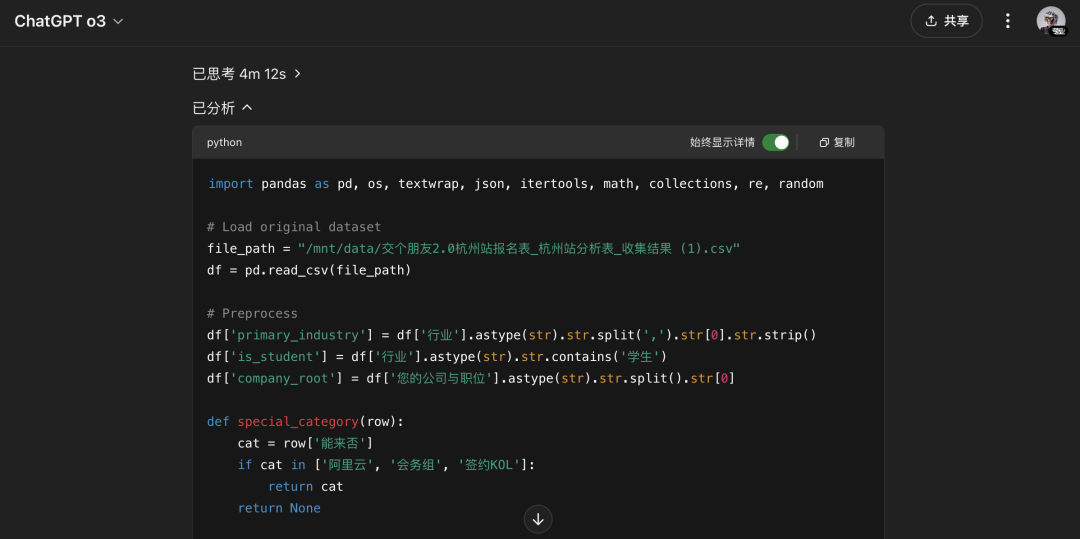Click the scroll-to-bottom down arrow icon
1080x539 pixels.
[x=538, y=519]
